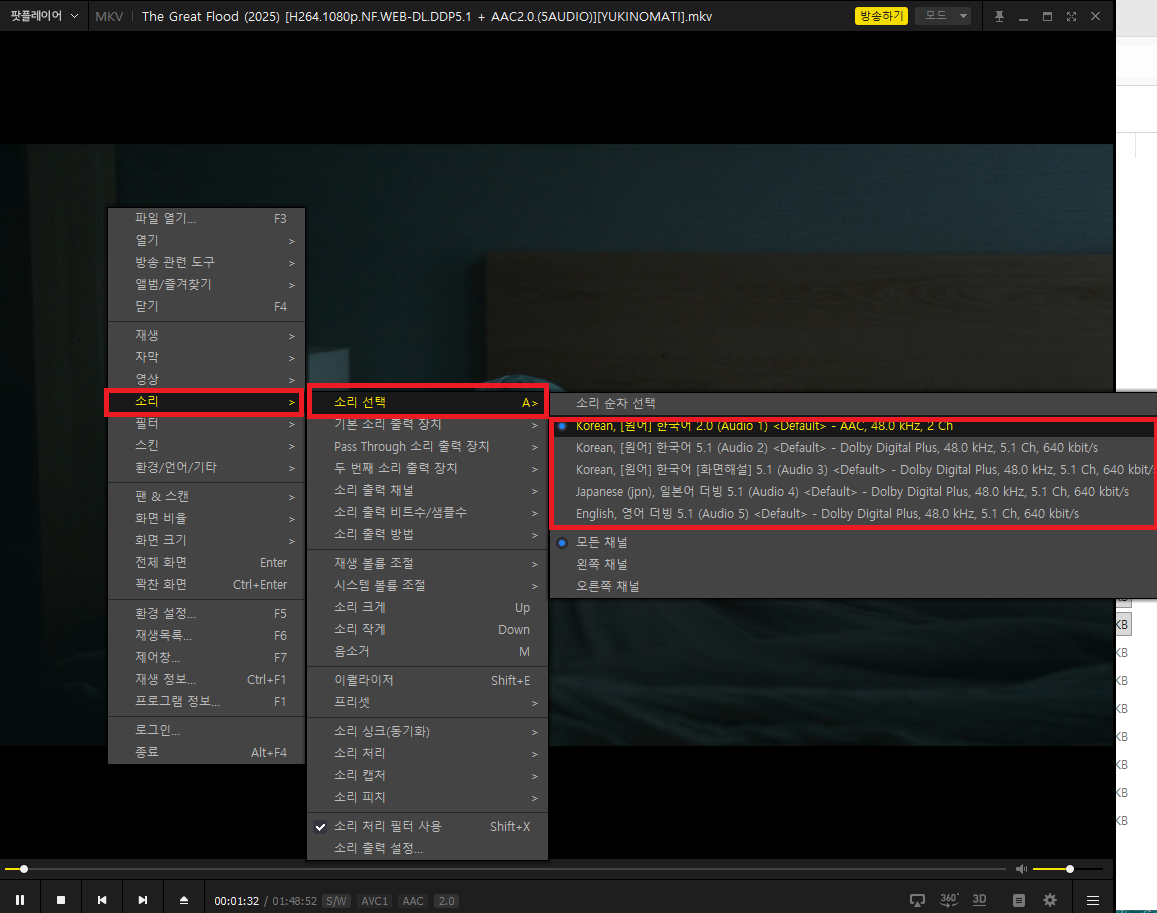Mute sound via the speaker icon
1157x913 pixels.
tap(1021, 869)
